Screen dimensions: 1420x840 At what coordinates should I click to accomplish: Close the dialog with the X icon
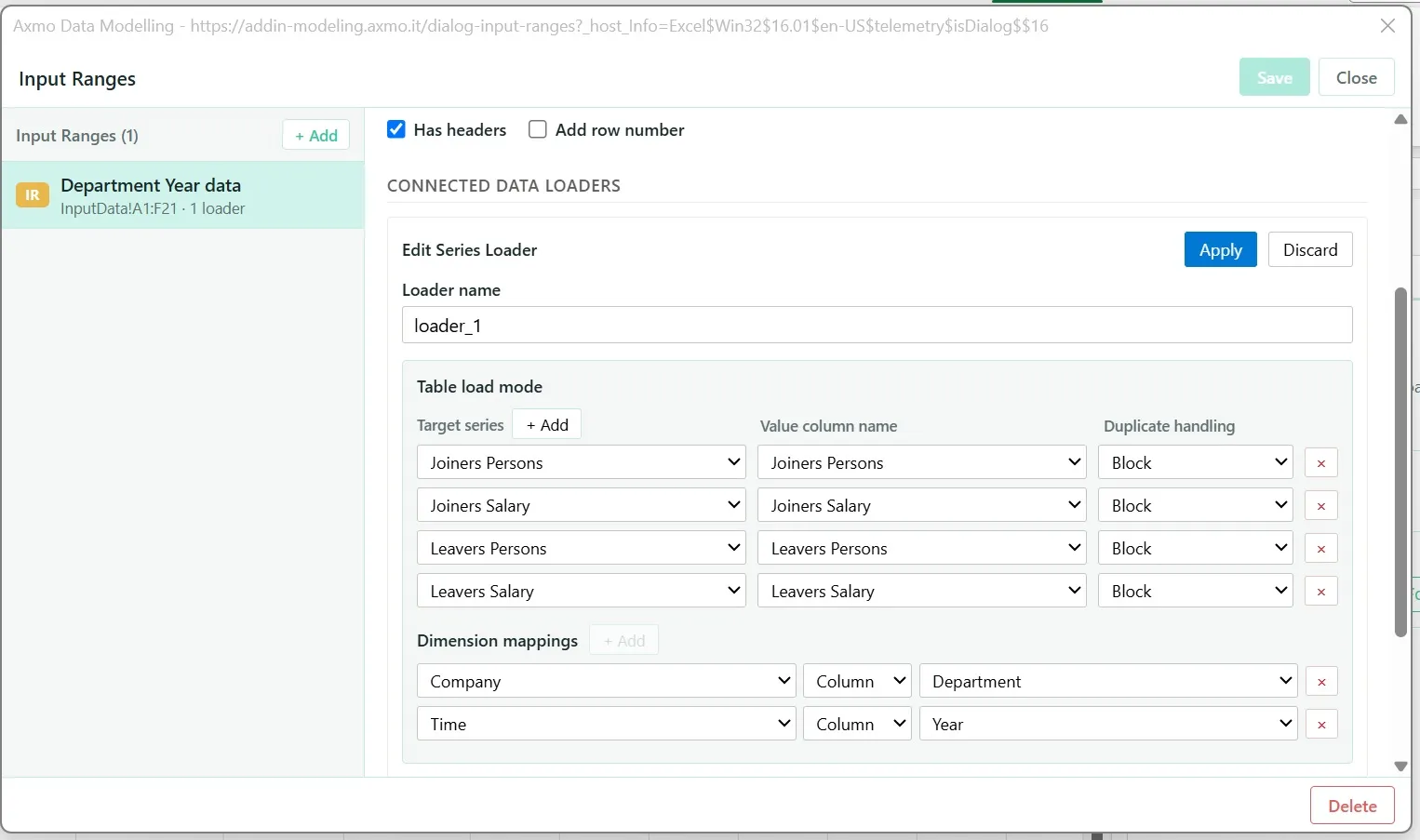(x=1387, y=26)
